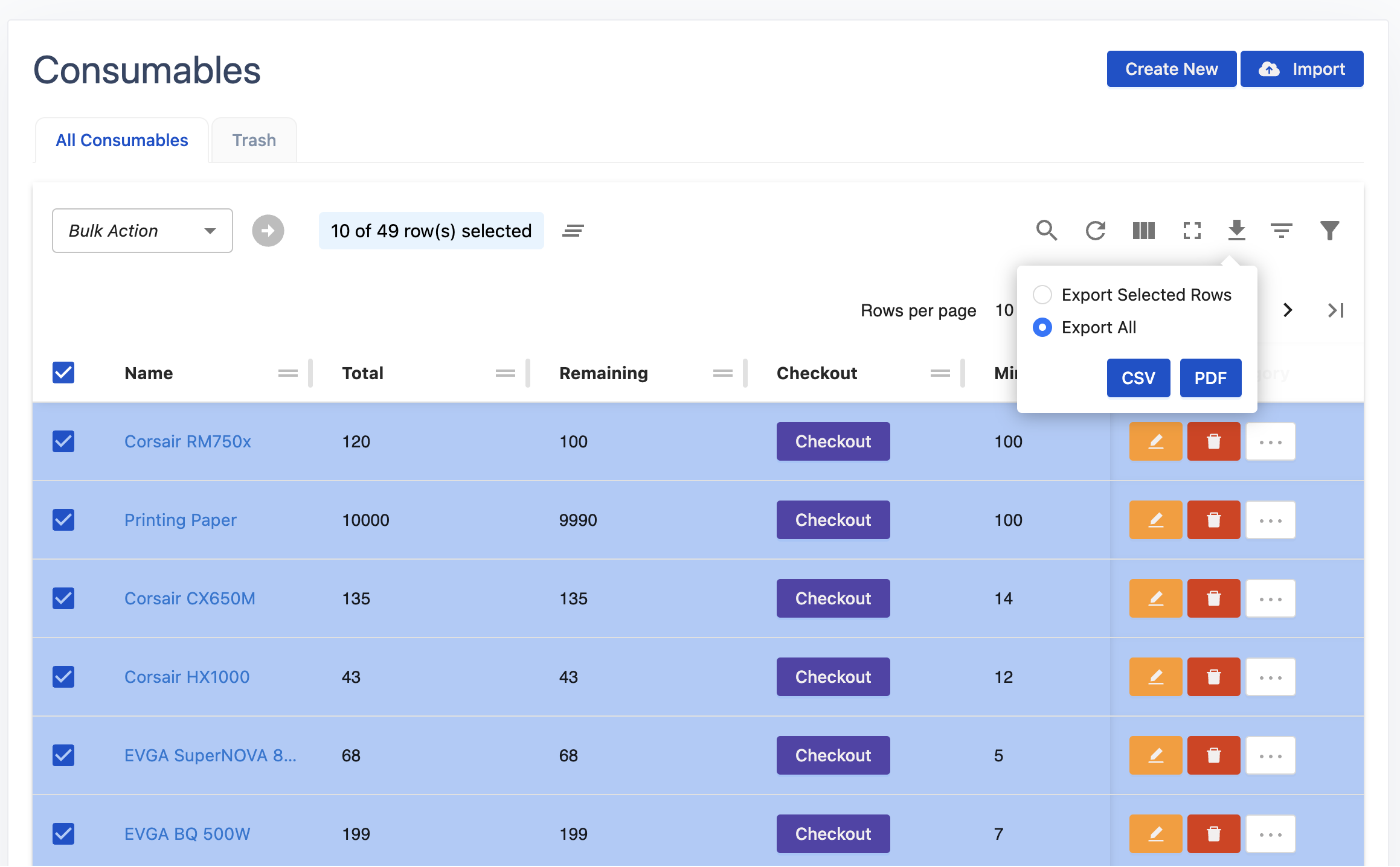Open more options for EVGA SuperNOVA
Image resolution: width=1400 pixels, height=867 pixels.
1271,755
